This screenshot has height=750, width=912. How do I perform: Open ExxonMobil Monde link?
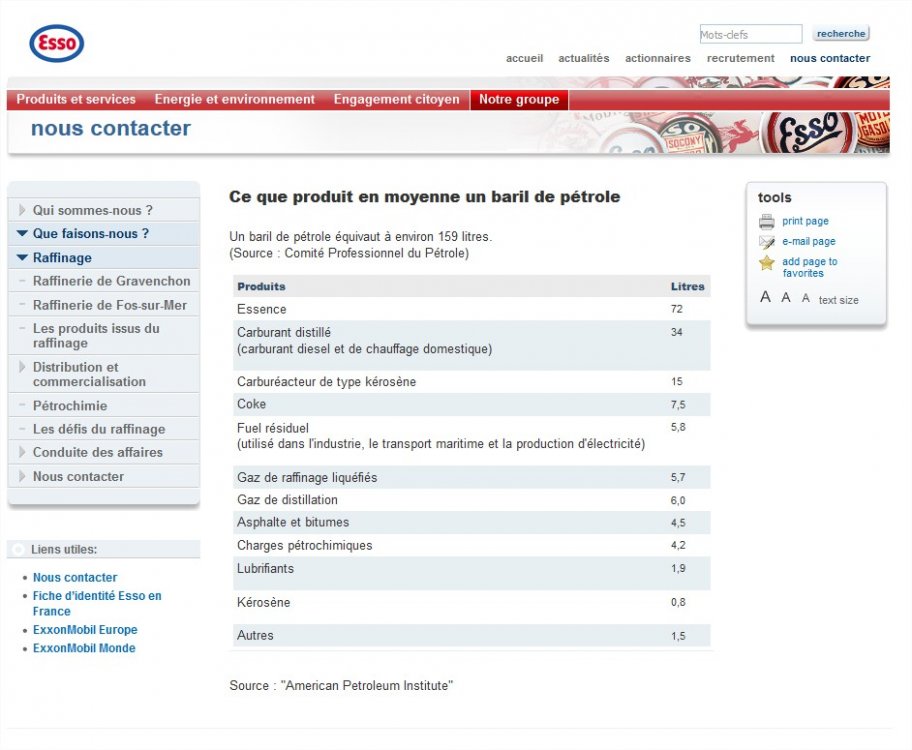click(84, 648)
